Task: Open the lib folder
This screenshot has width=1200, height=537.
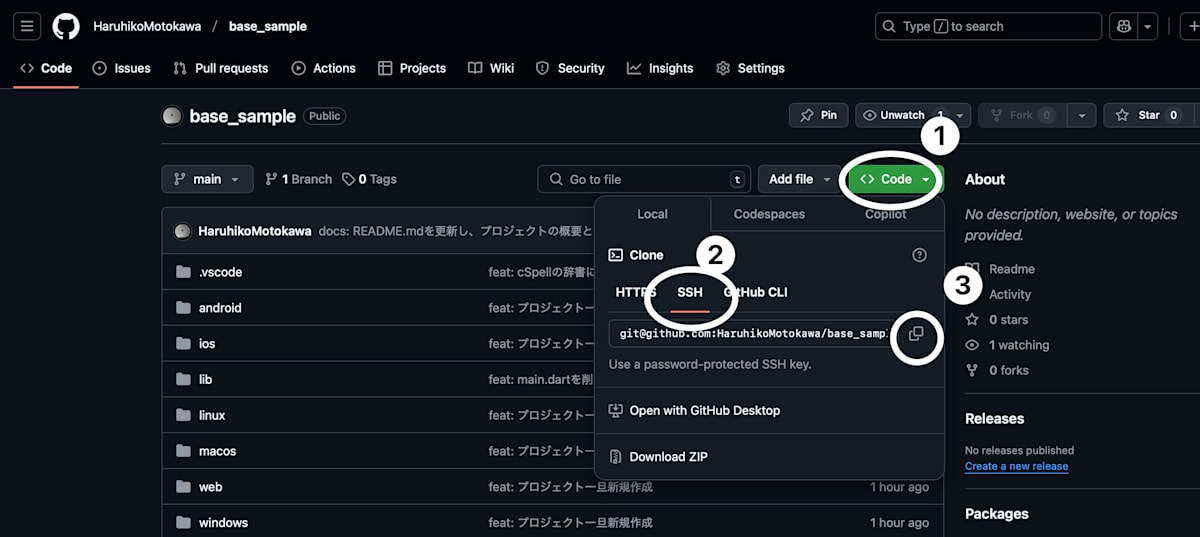Action: (x=205, y=379)
